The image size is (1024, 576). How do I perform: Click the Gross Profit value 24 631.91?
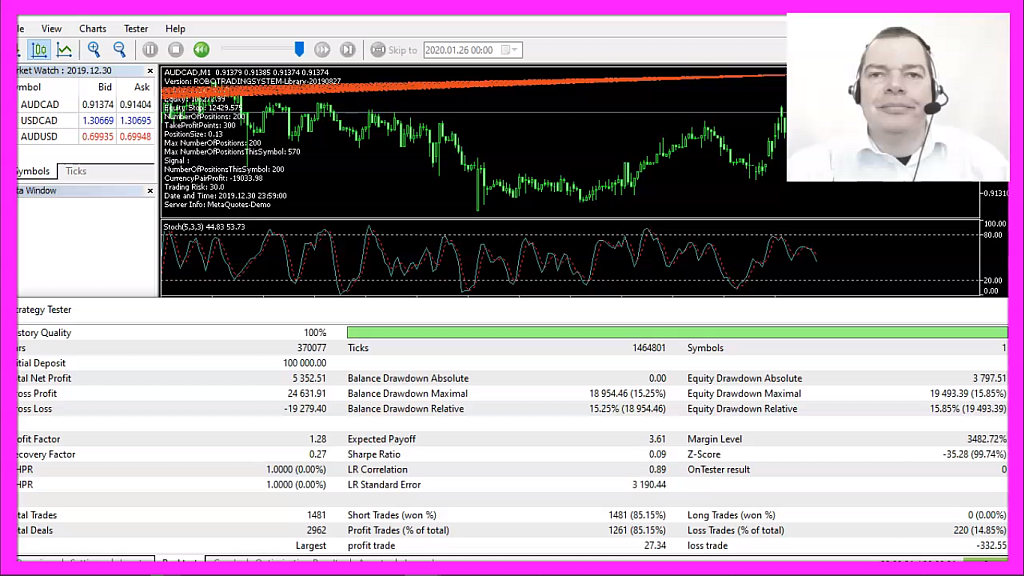[x=307, y=393]
